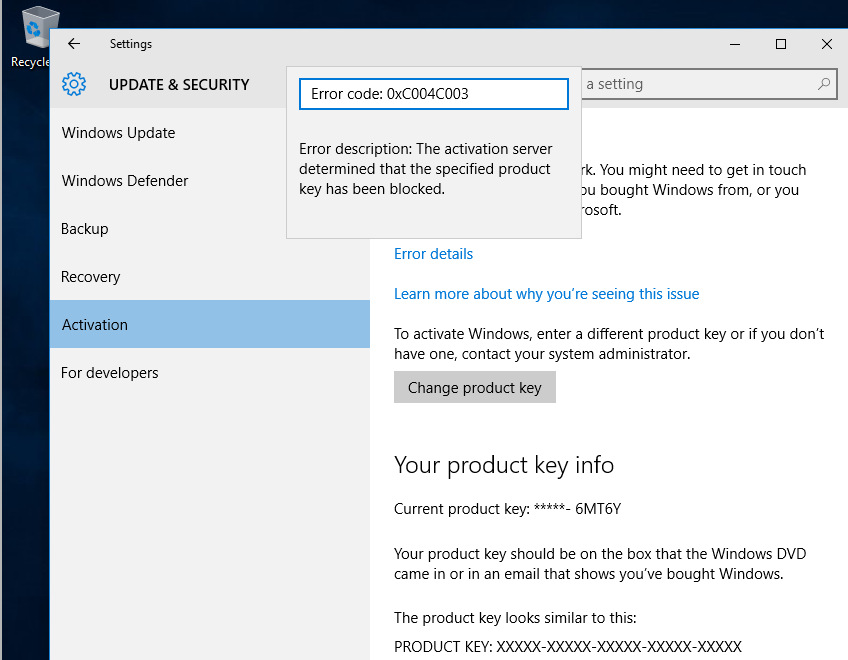Image resolution: width=848 pixels, height=660 pixels.
Task: Maximize the Settings window
Action: 781,44
